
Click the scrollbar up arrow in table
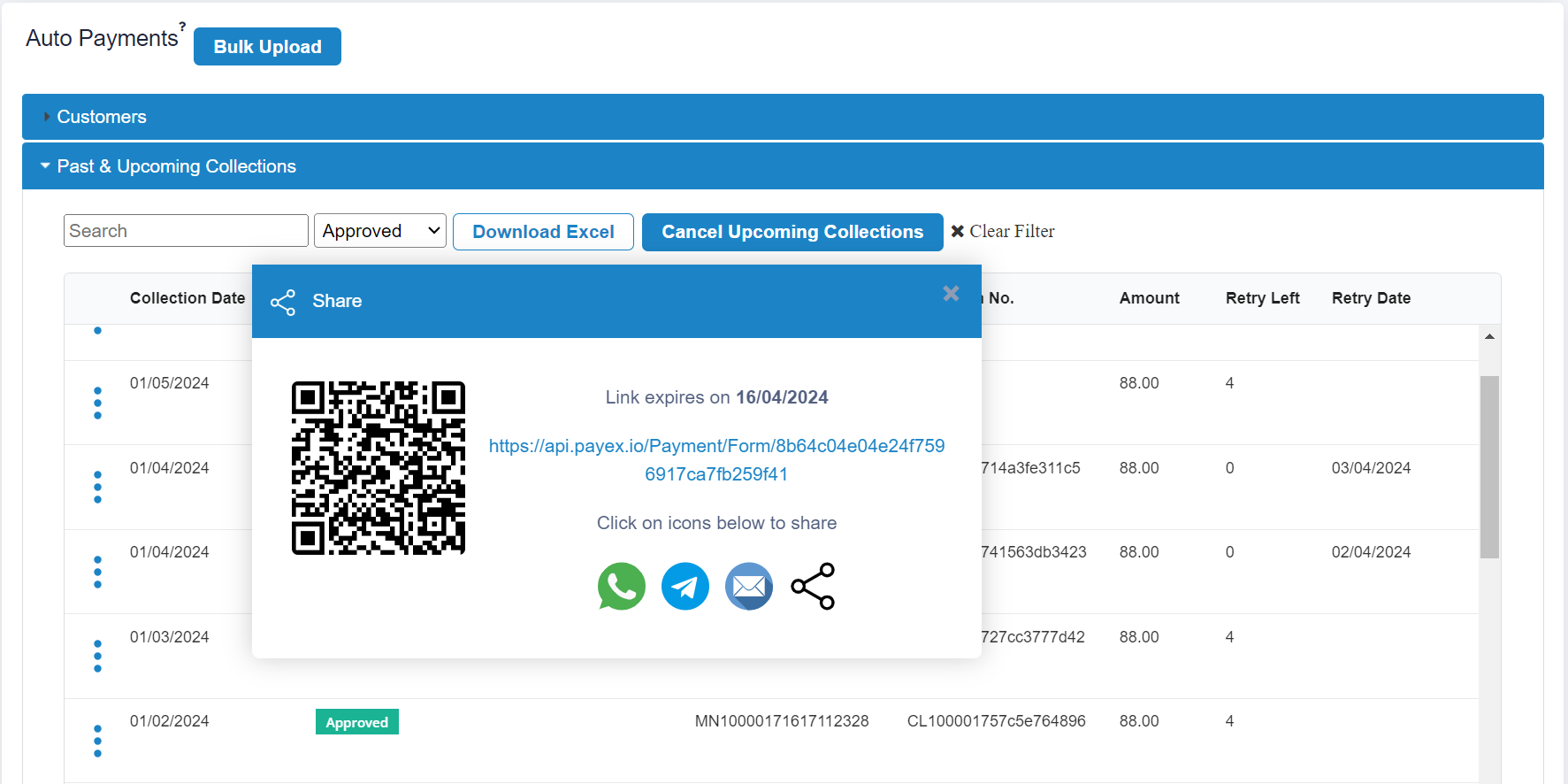coord(1489,336)
